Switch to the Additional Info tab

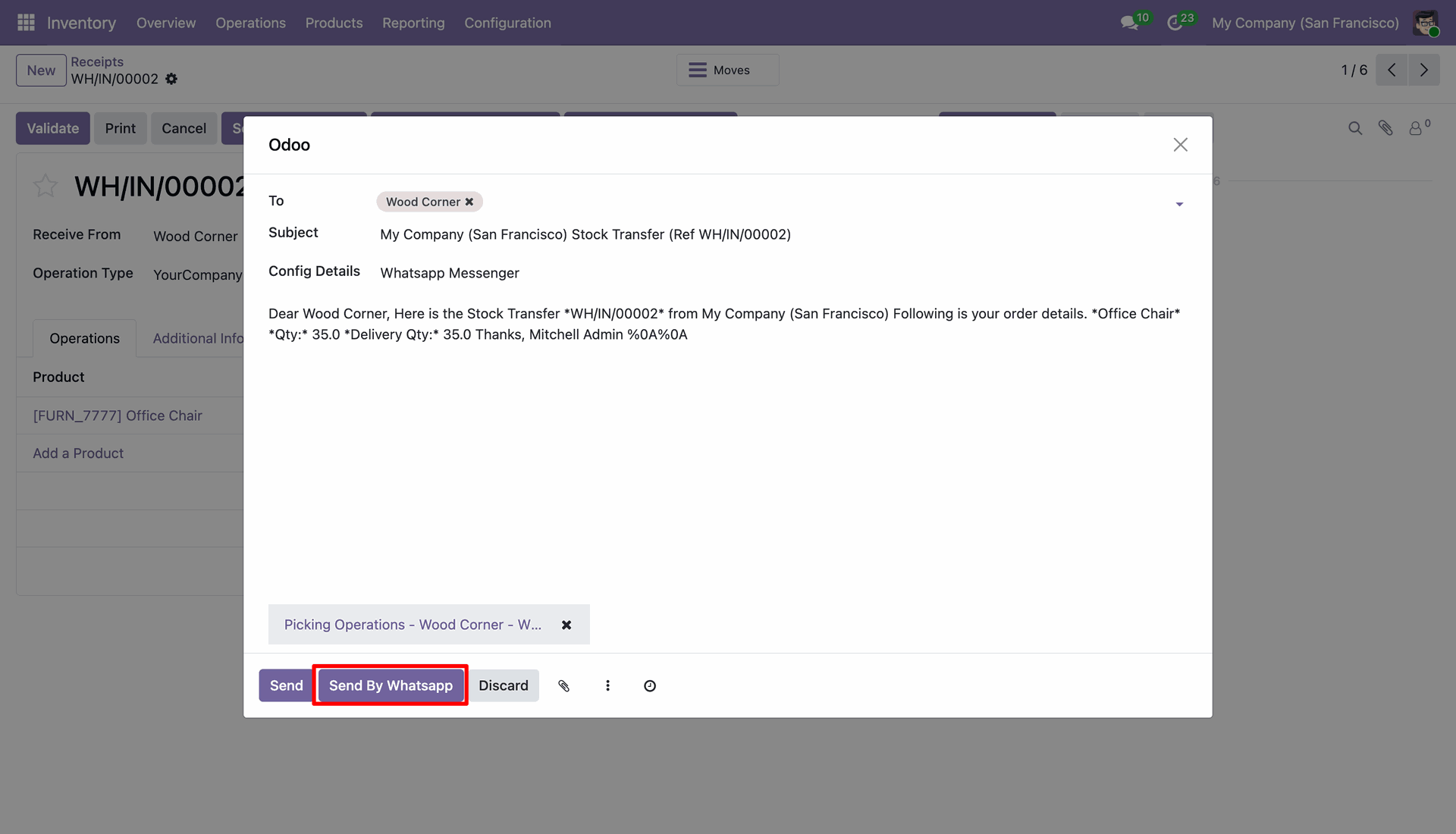point(198,338)
